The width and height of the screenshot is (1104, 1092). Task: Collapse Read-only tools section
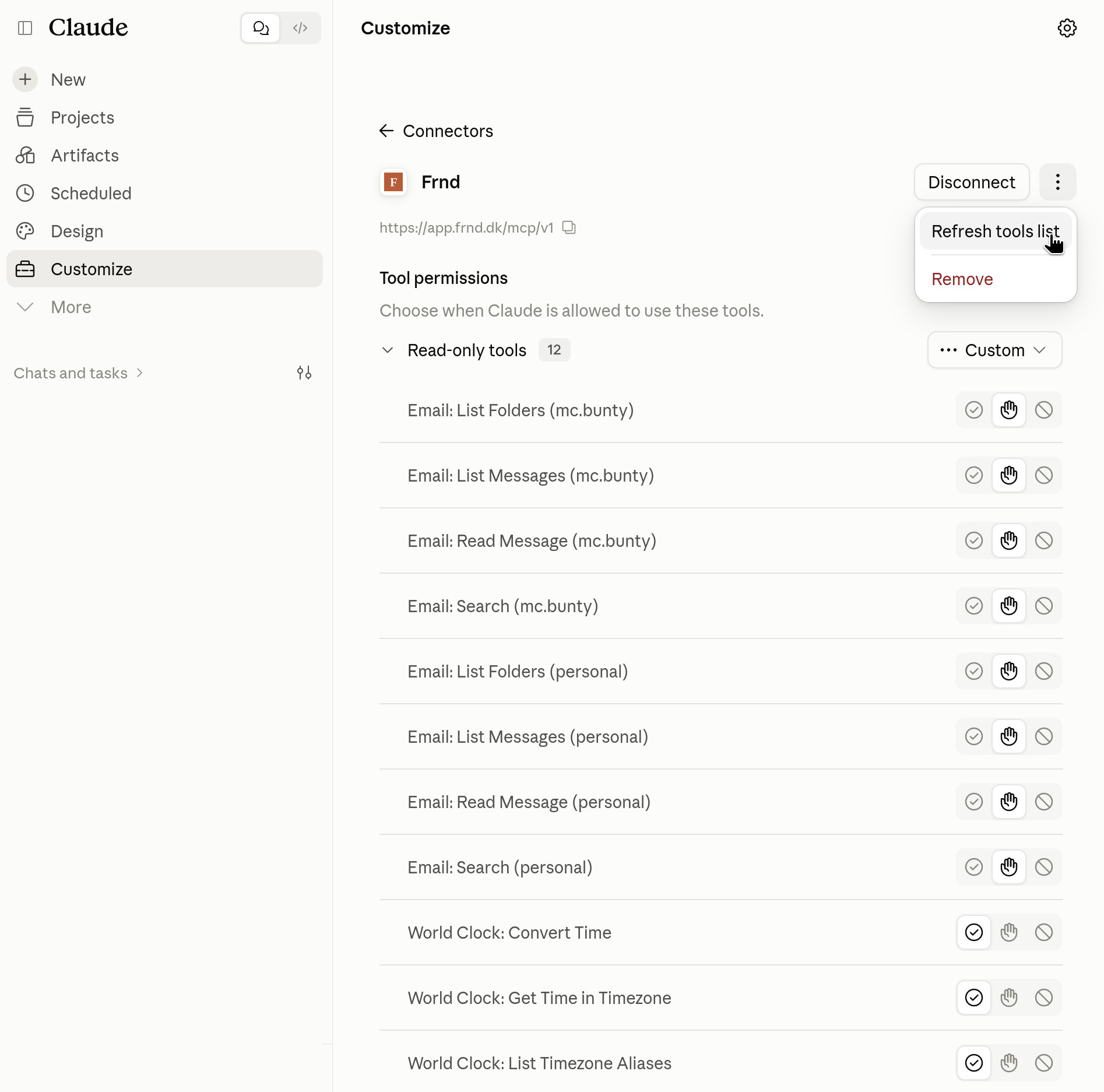tap(388, 350)
